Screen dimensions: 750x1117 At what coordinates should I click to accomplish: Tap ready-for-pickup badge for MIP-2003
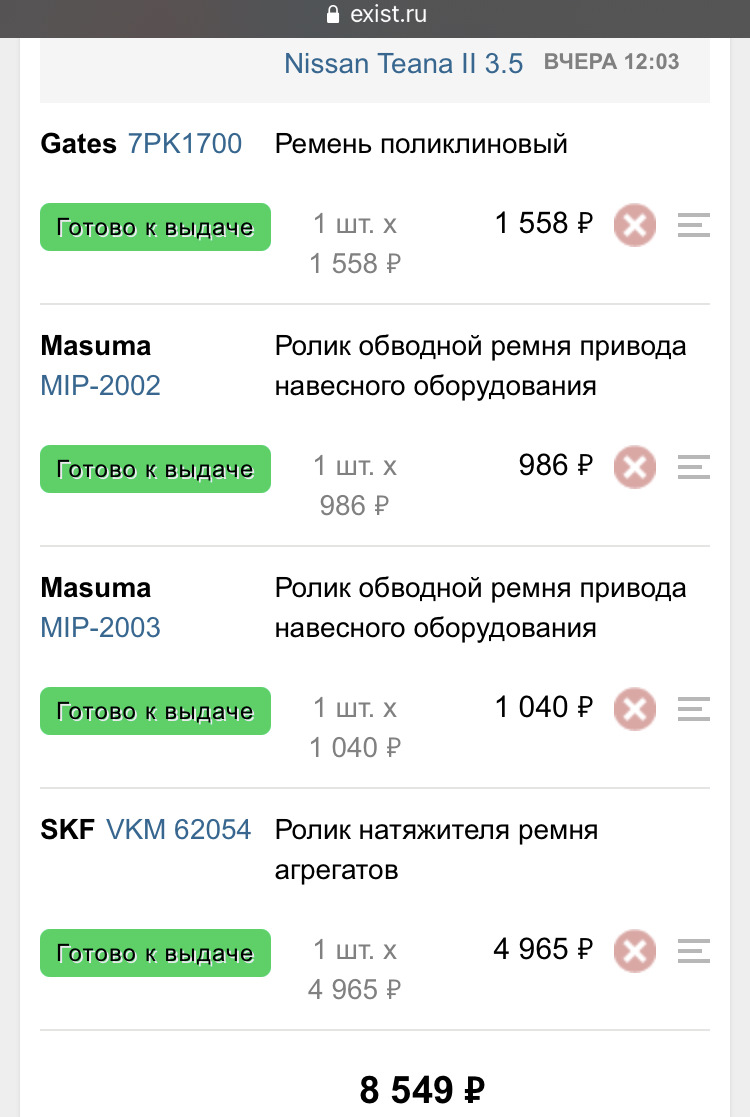(155, 711)
